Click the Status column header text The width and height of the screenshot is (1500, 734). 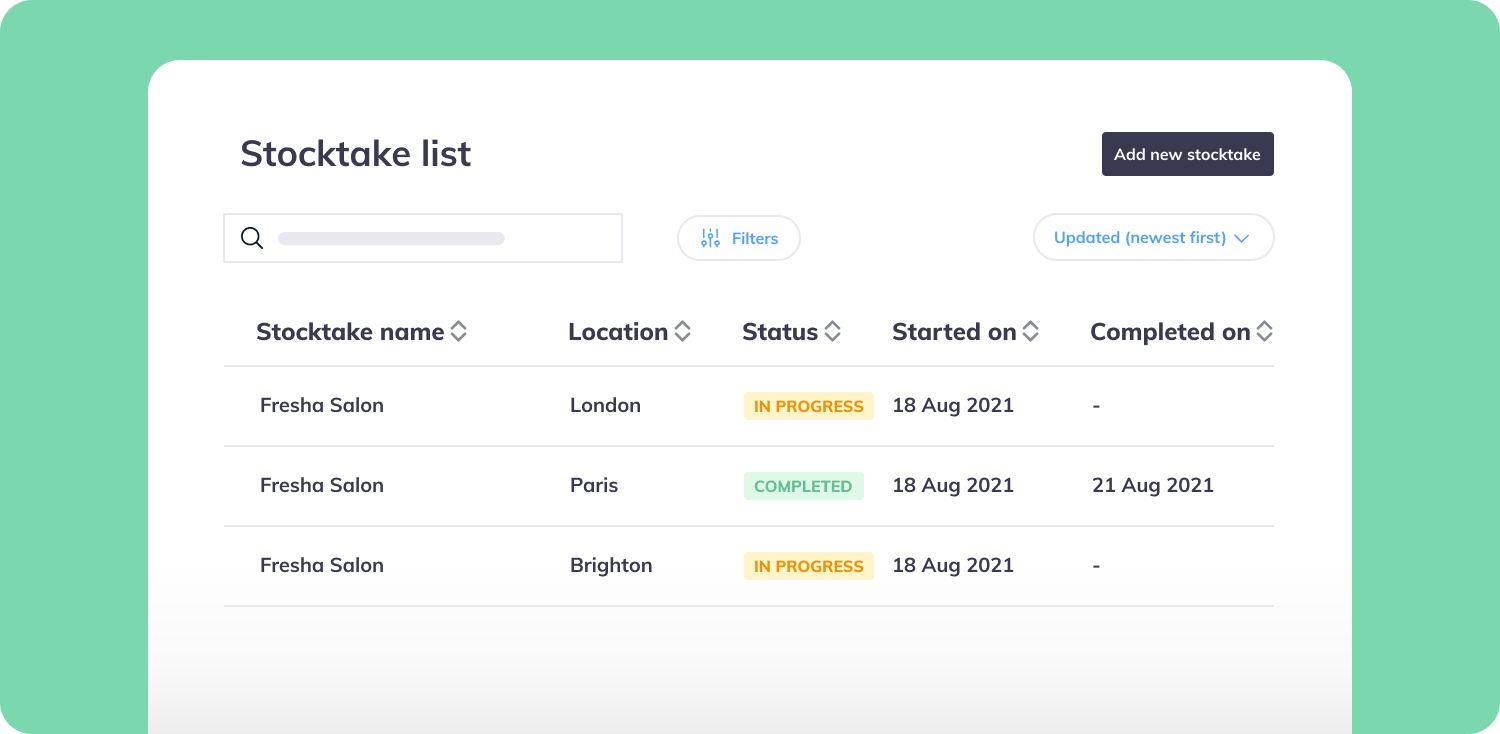tap(780, 332)
